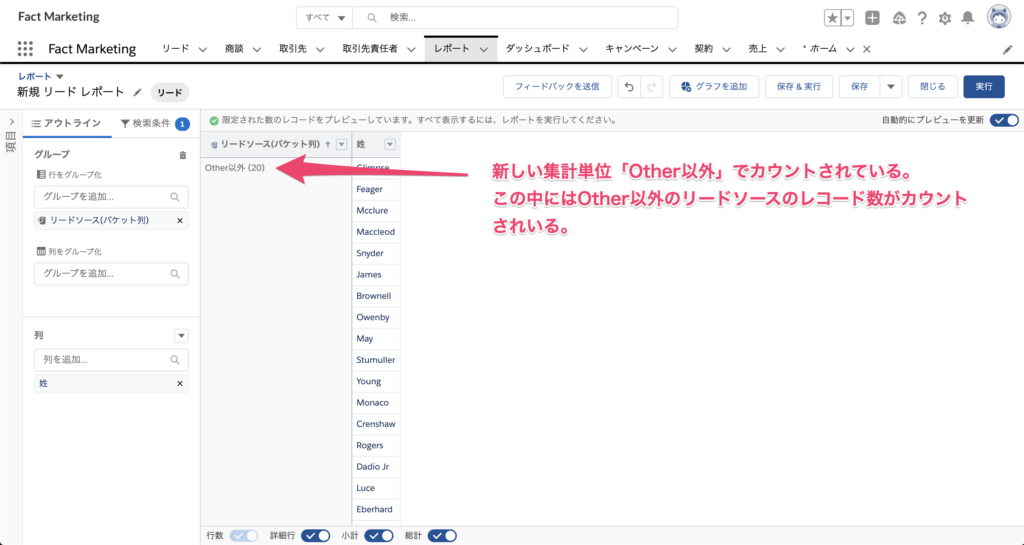Click the Favorites star icon
The width and height of the screenshot is (1024, 545).
coord(832,18)
